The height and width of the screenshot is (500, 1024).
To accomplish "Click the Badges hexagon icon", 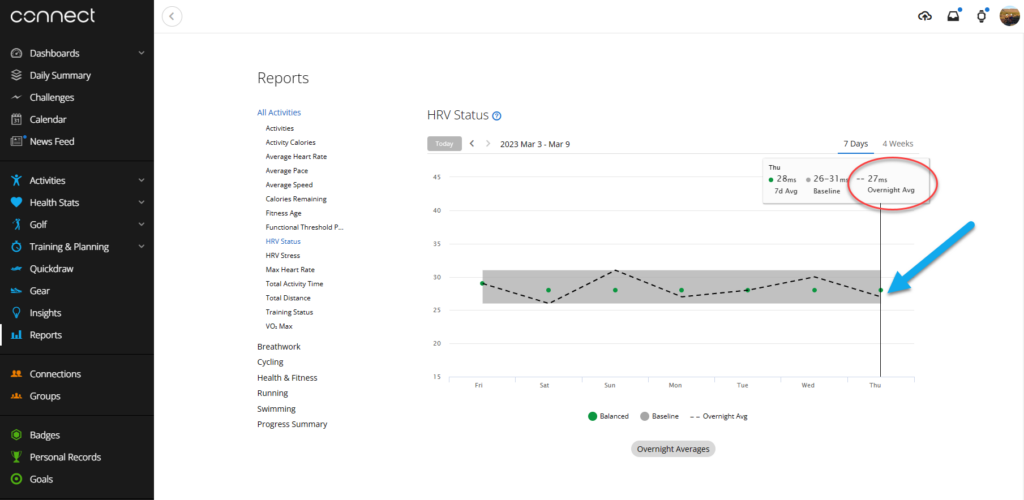I will tap(17, 435).
